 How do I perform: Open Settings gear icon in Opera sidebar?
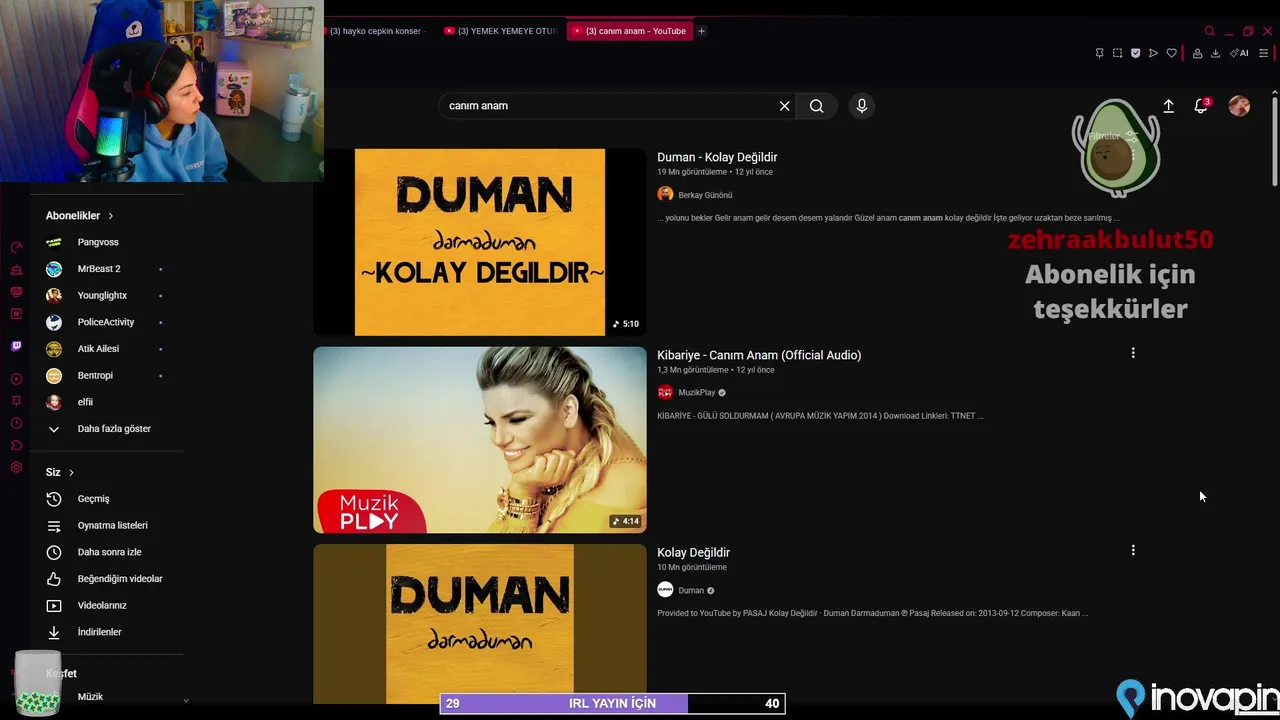[16, 467]
